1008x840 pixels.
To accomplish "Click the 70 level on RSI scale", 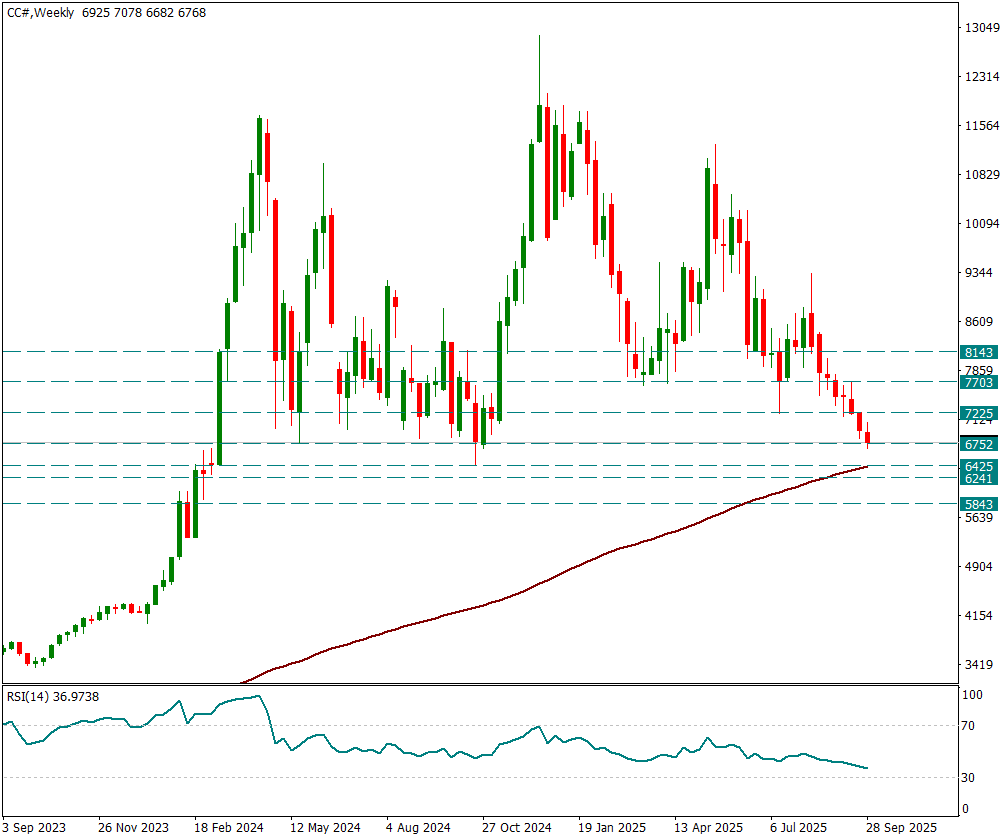I will (x=968, y=726).
